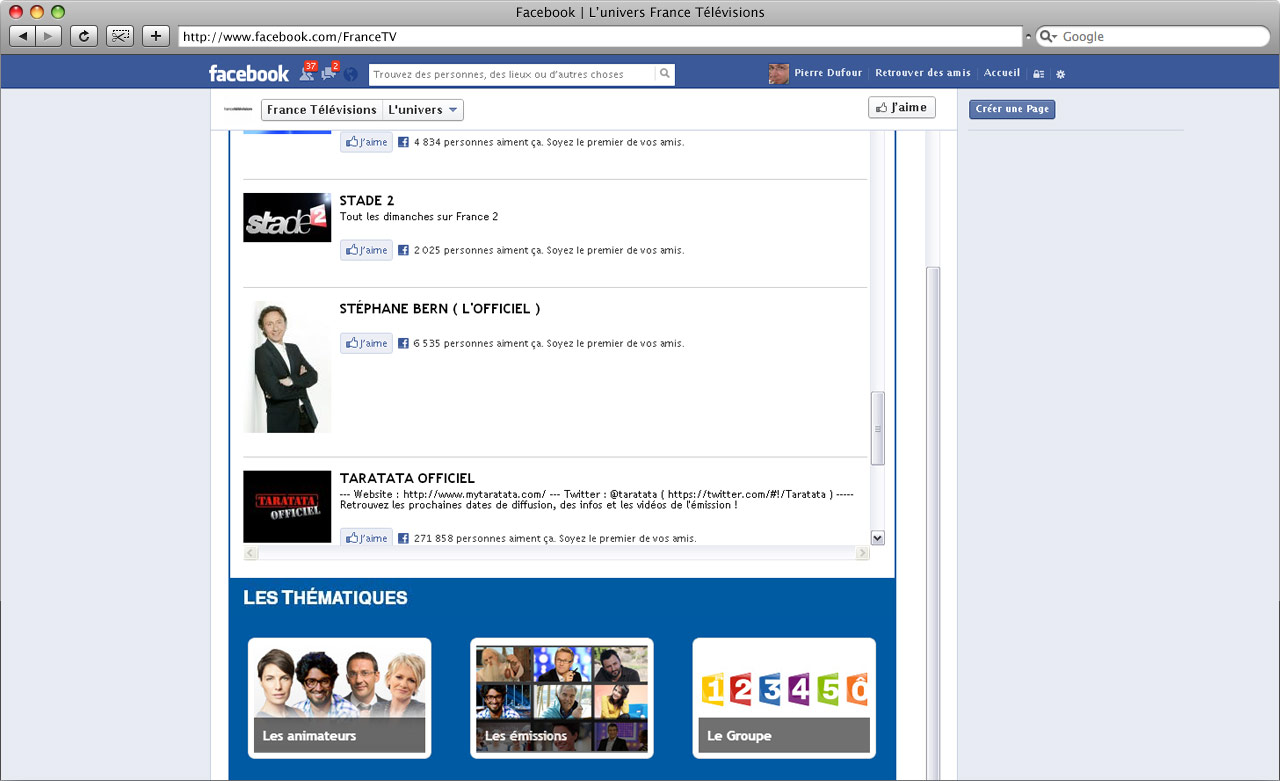Click the search magnifier button in Facebook bar
Screen dimensions: 1280x781
664,74
